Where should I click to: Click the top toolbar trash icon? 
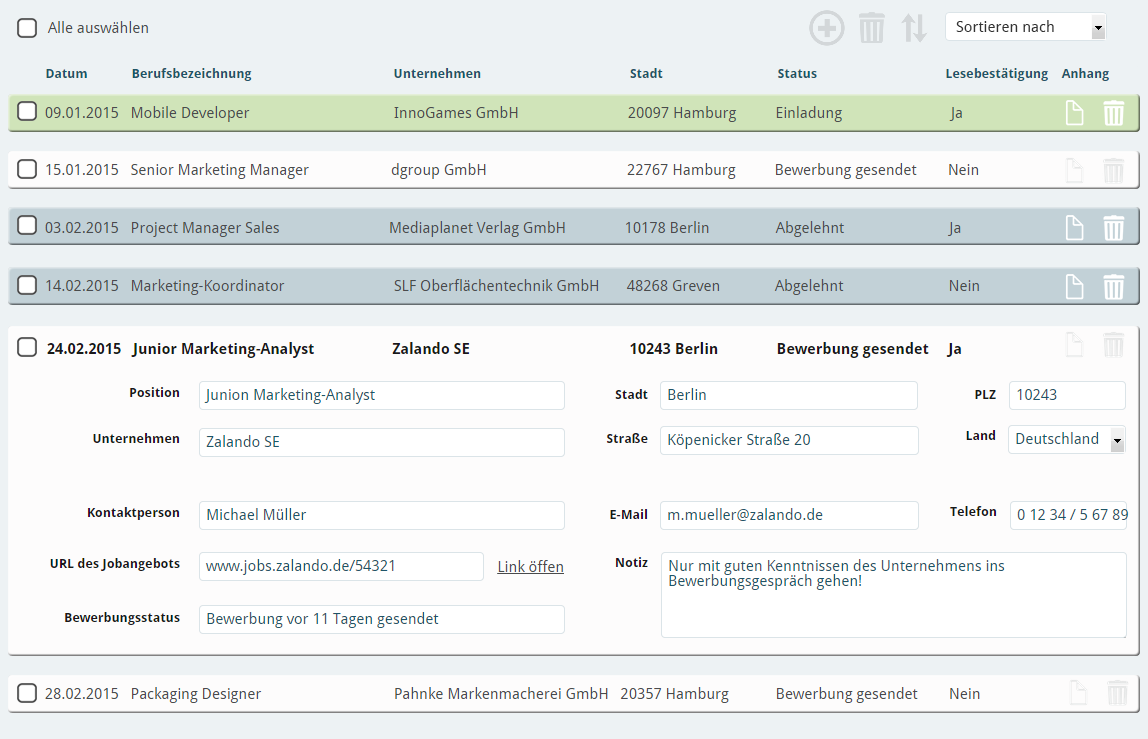[872, 28]
